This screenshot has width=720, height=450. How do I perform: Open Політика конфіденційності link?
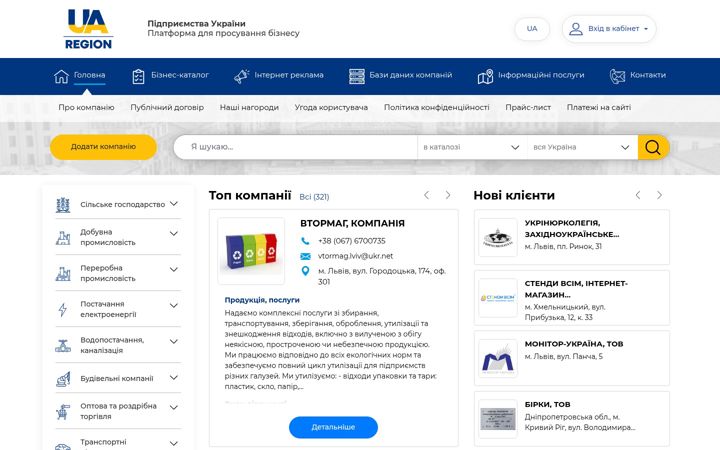tap(437, 107)
